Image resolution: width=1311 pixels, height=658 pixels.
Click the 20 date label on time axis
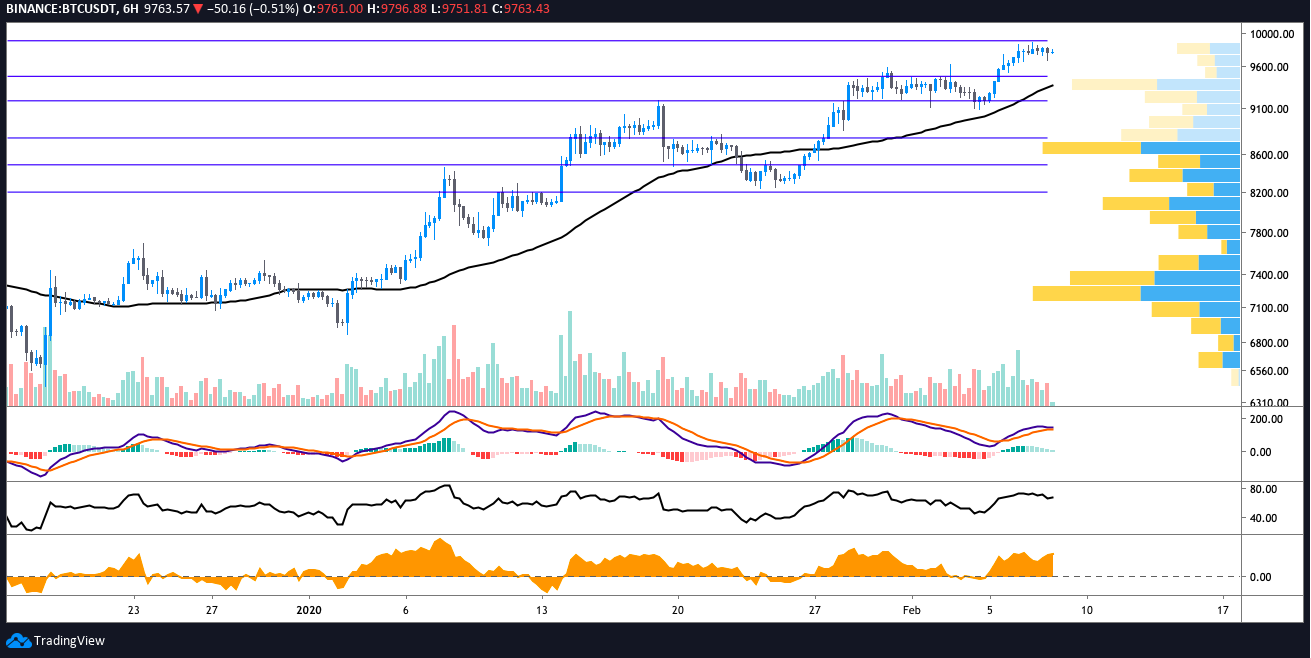coord(677,609)
